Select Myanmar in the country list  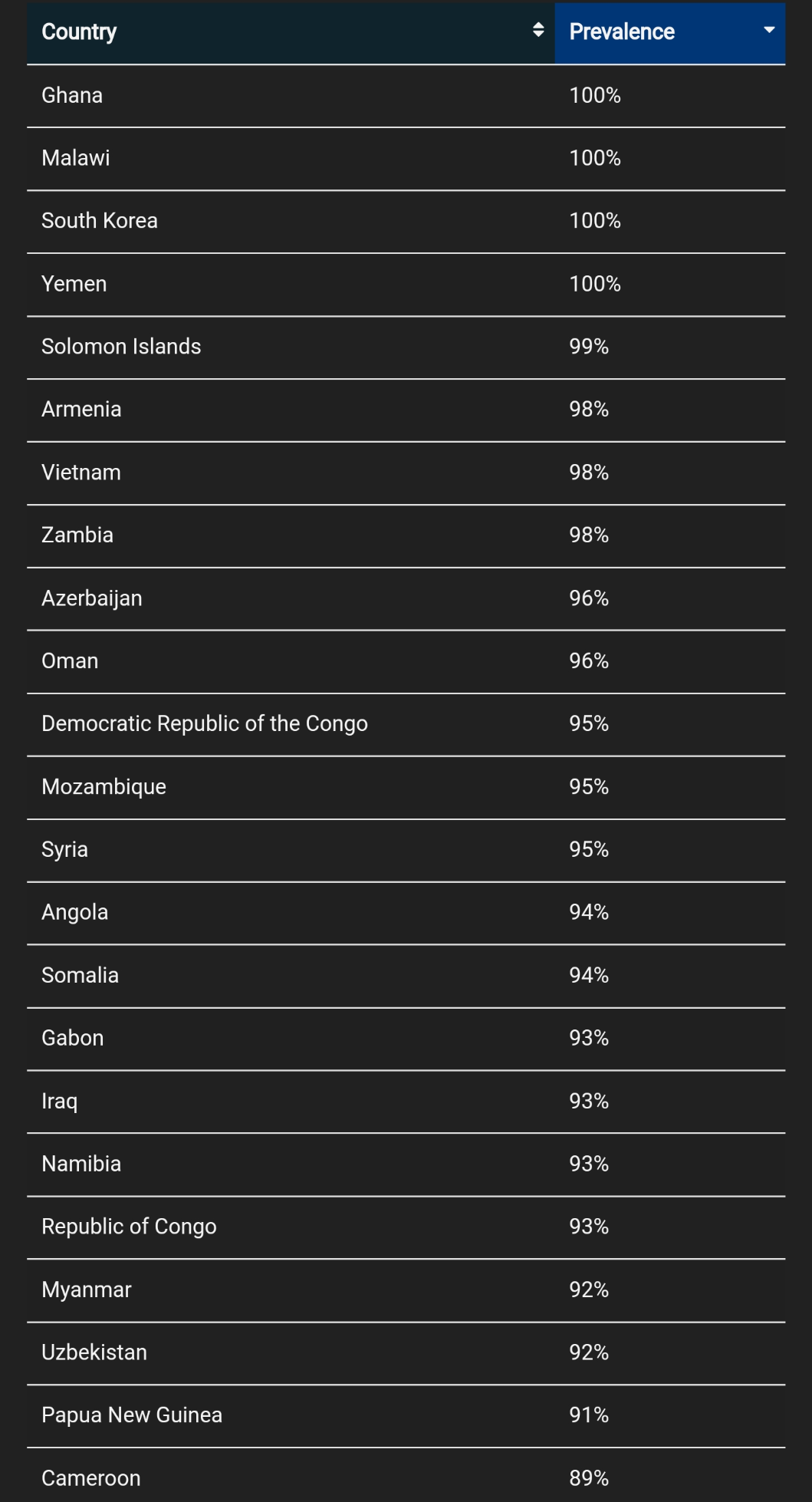pos(87,1290)
